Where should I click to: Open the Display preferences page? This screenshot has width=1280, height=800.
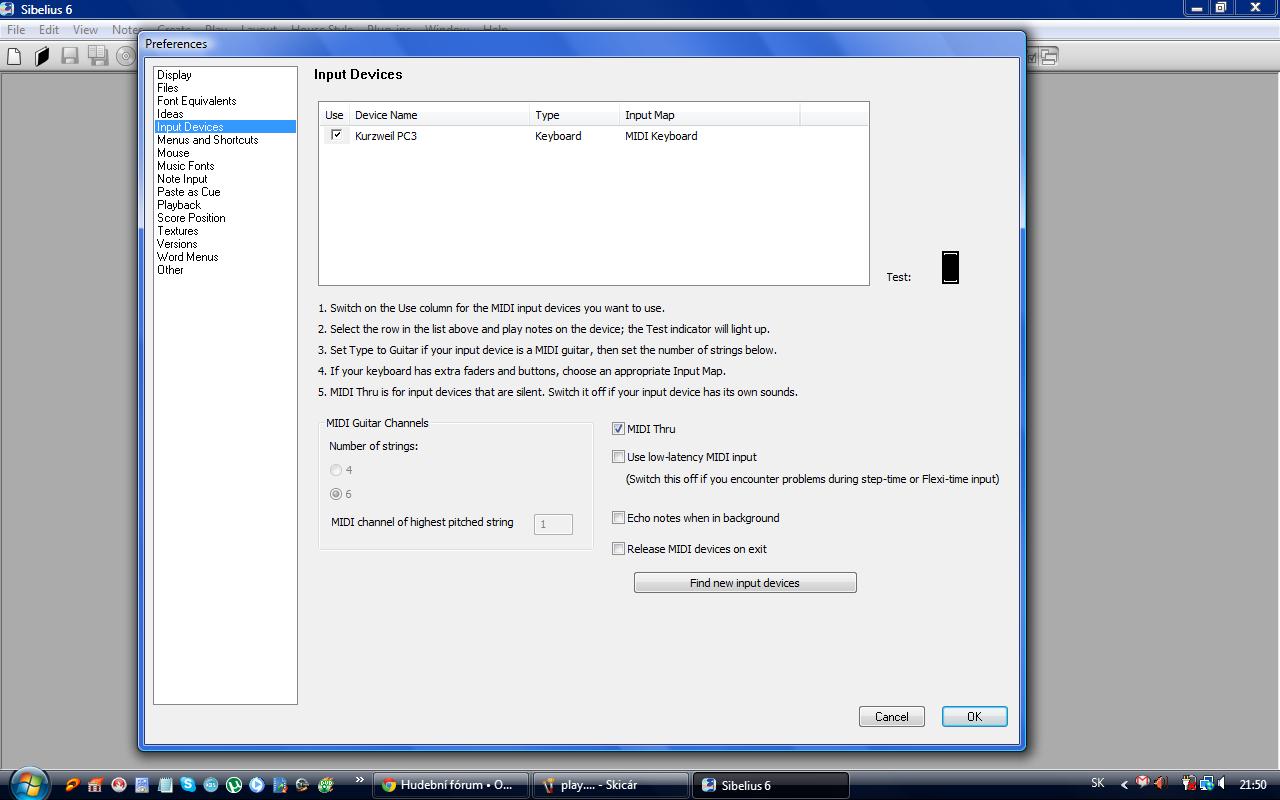(x=174, y=75)
